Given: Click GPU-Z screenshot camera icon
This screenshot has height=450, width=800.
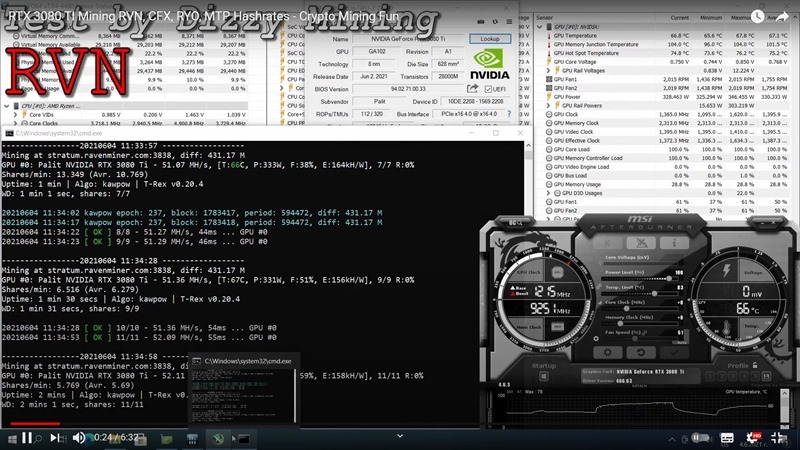Looking at the screenshot, I should (481, 22).
